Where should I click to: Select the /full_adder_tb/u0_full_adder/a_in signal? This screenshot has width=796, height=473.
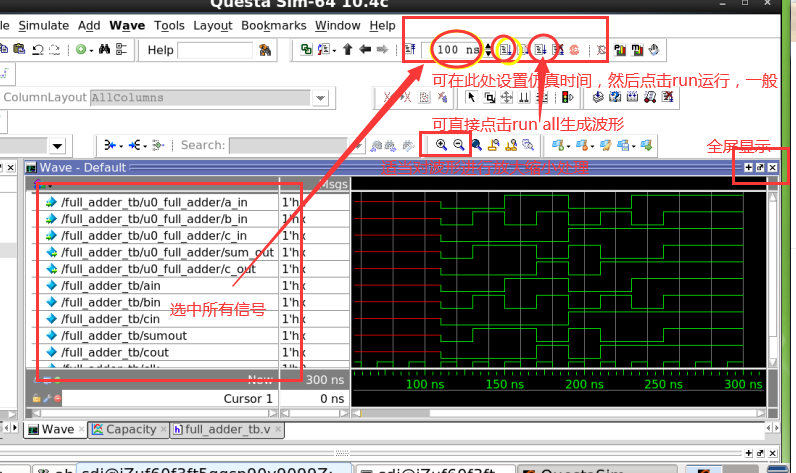pos(154,202)
